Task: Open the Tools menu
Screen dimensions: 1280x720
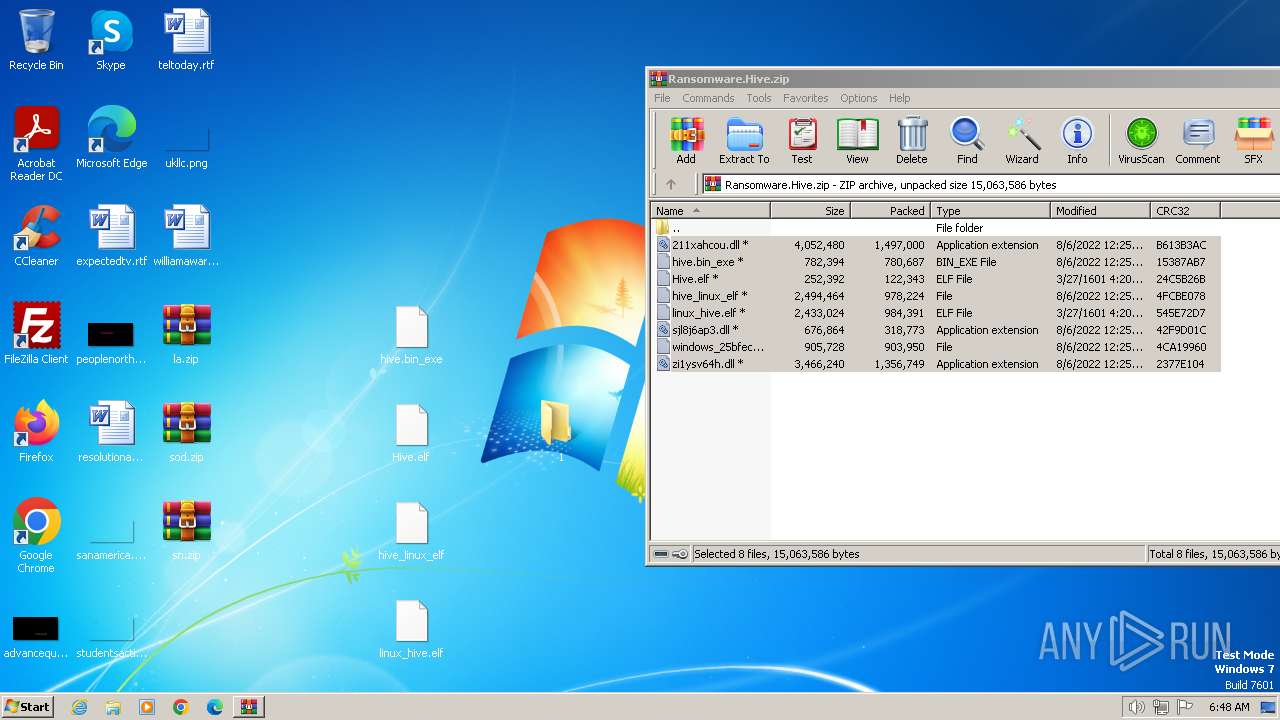Action: click(x=759, y=98)
